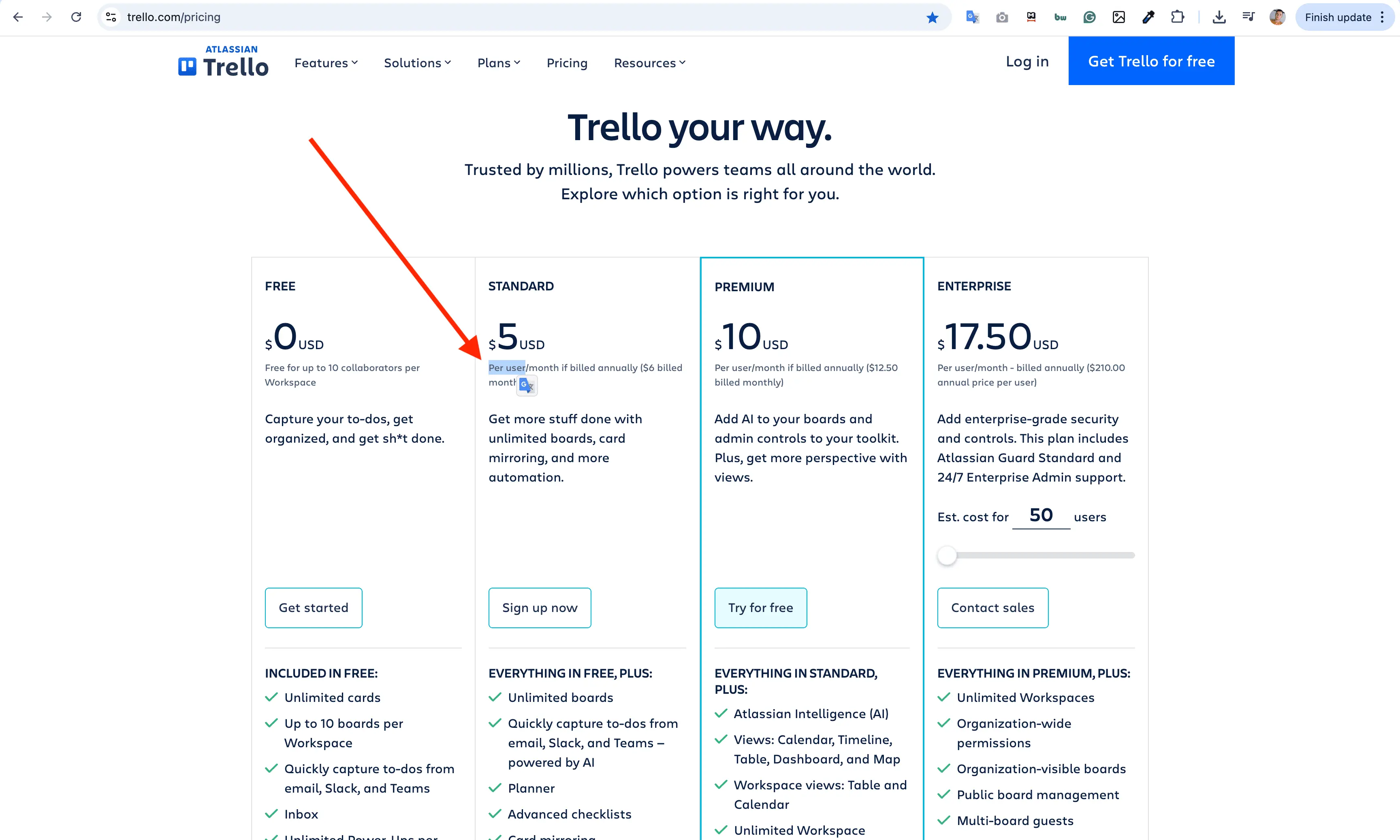Go back with the browser back arrow
The width and height of the screenshot is (1400, 840).
(x=18, y=17)
